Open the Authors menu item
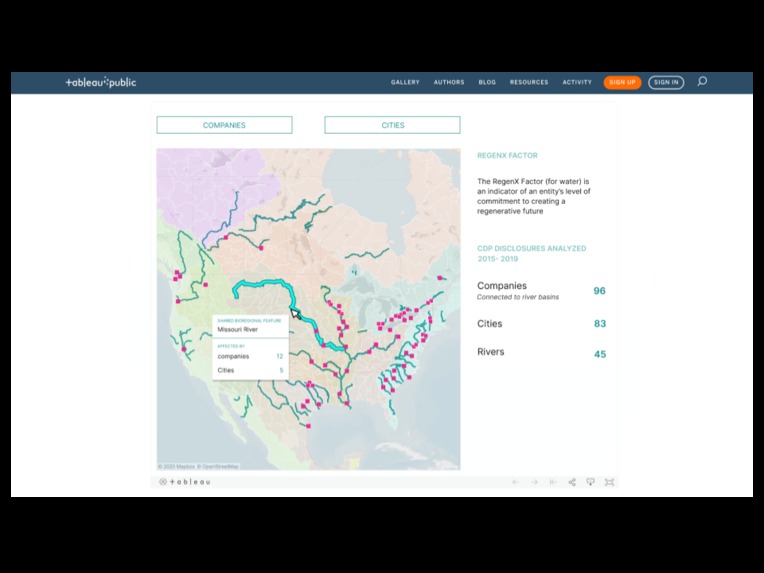Screen dimensions: 764x573 [449, 82]
